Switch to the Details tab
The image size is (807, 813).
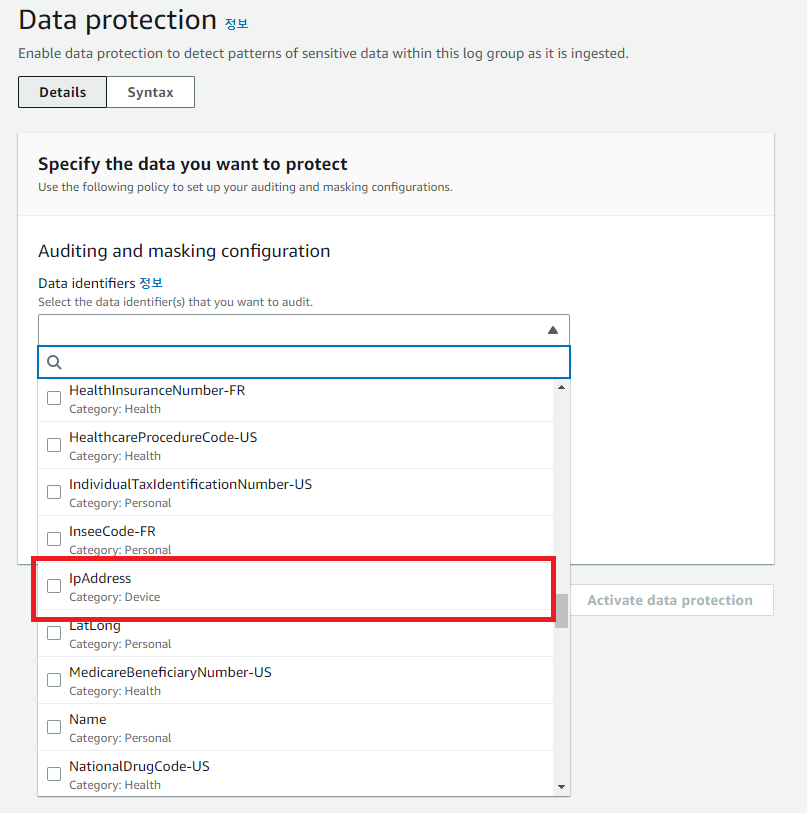(62, 91)
